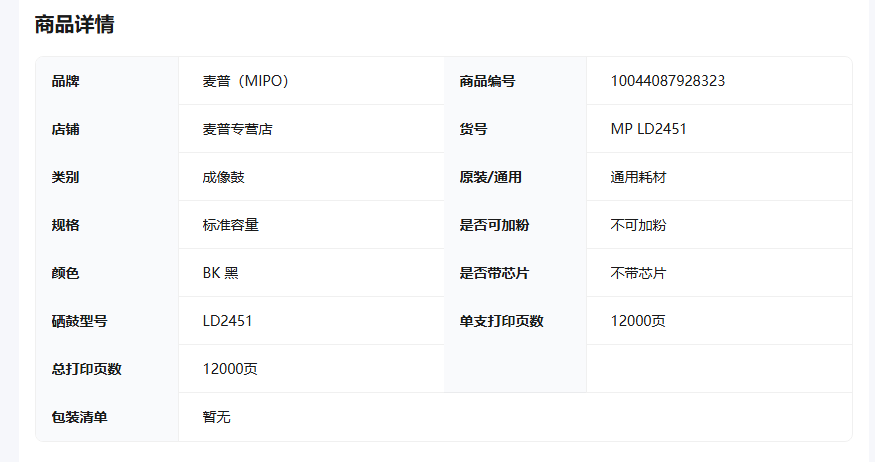
Task: Click the 是否可加粉 label
Action: pyautogui.click(x=494, y=225)
